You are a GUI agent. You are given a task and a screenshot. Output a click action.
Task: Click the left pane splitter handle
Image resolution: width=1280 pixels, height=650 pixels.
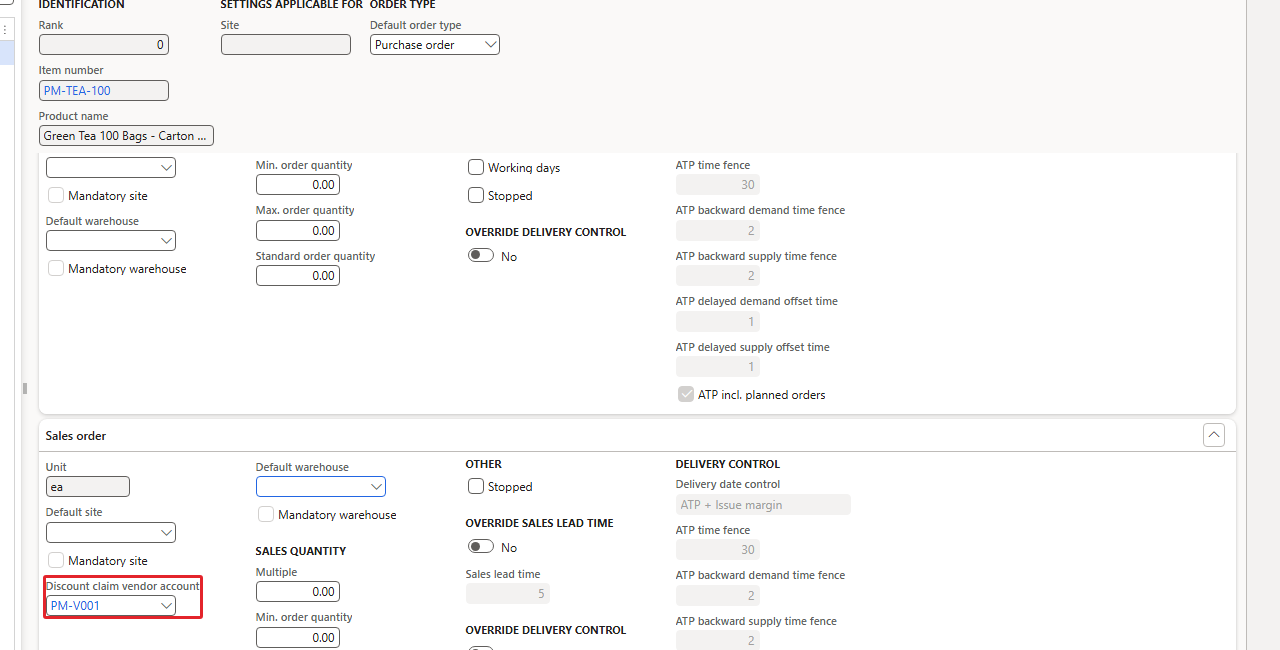point(25,388)
